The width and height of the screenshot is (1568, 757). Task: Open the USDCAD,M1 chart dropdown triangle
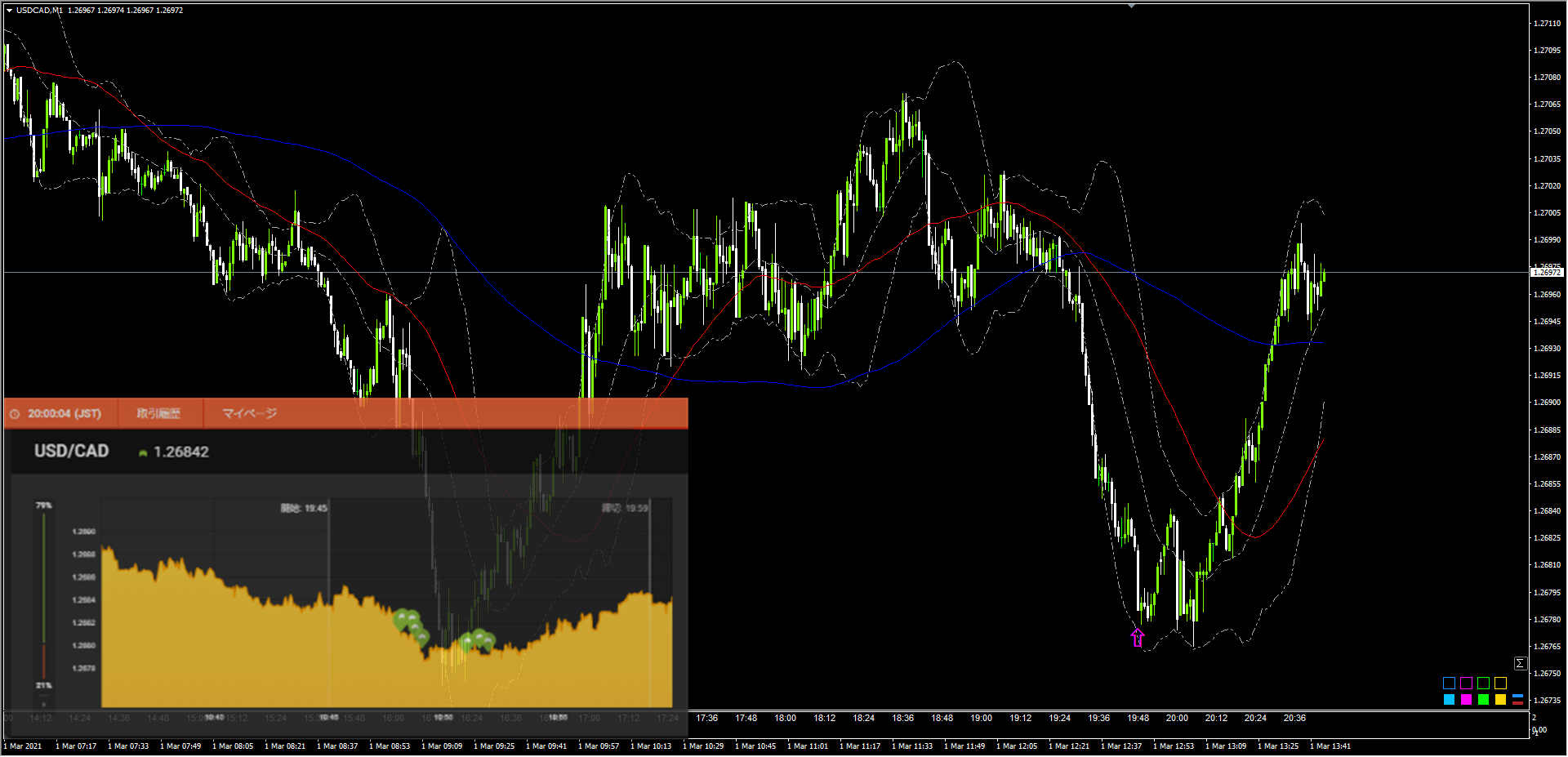coord(9,11)
